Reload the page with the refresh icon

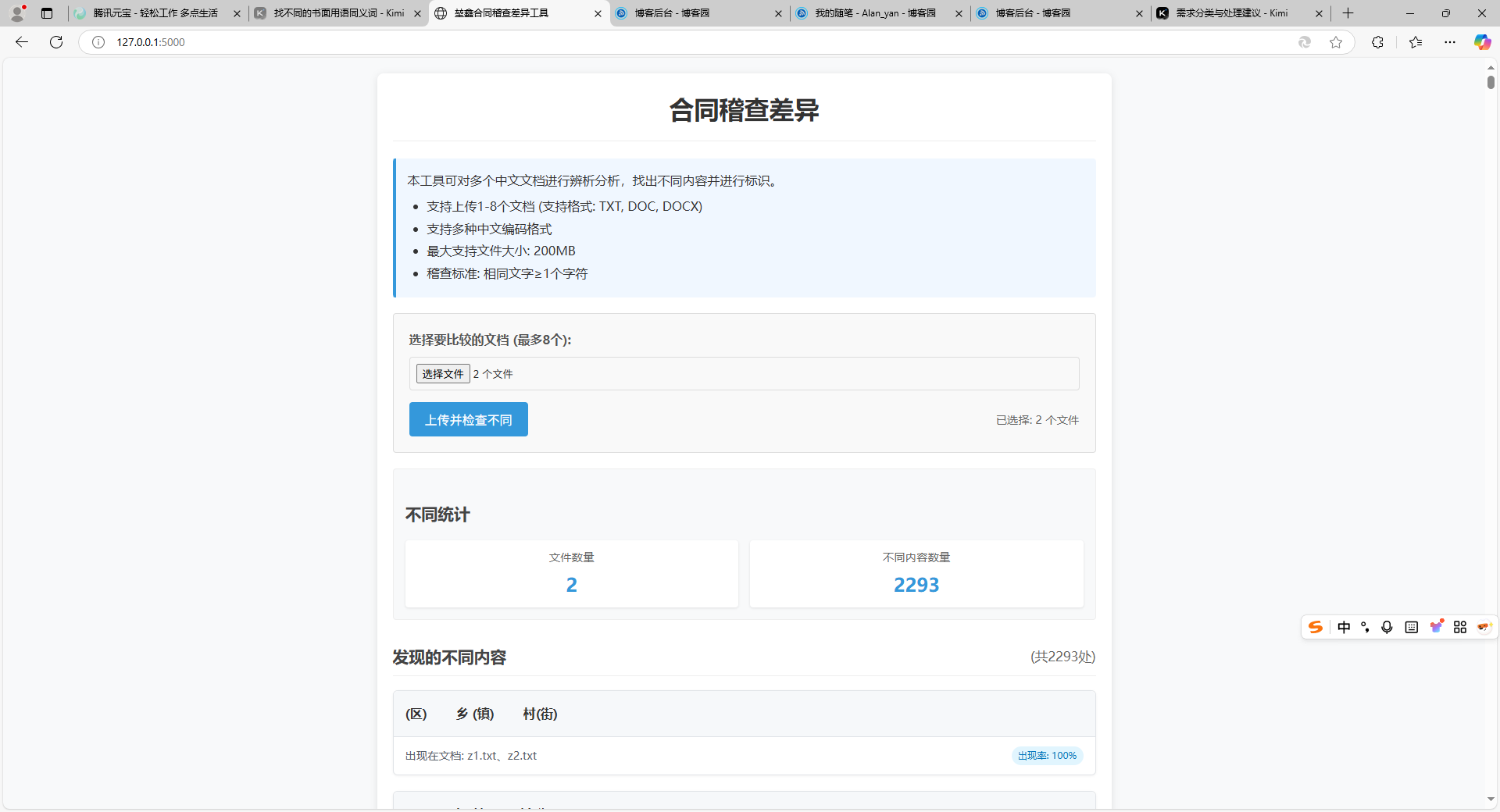click(x=56, y=42)
